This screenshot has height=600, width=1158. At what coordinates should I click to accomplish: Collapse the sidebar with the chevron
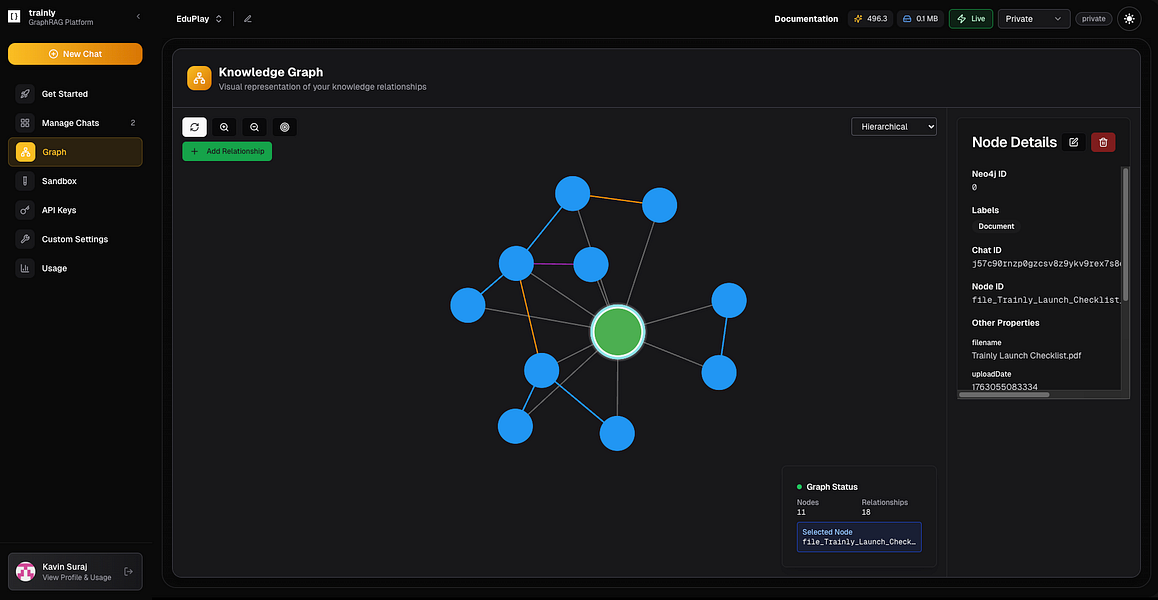[138, 16]
